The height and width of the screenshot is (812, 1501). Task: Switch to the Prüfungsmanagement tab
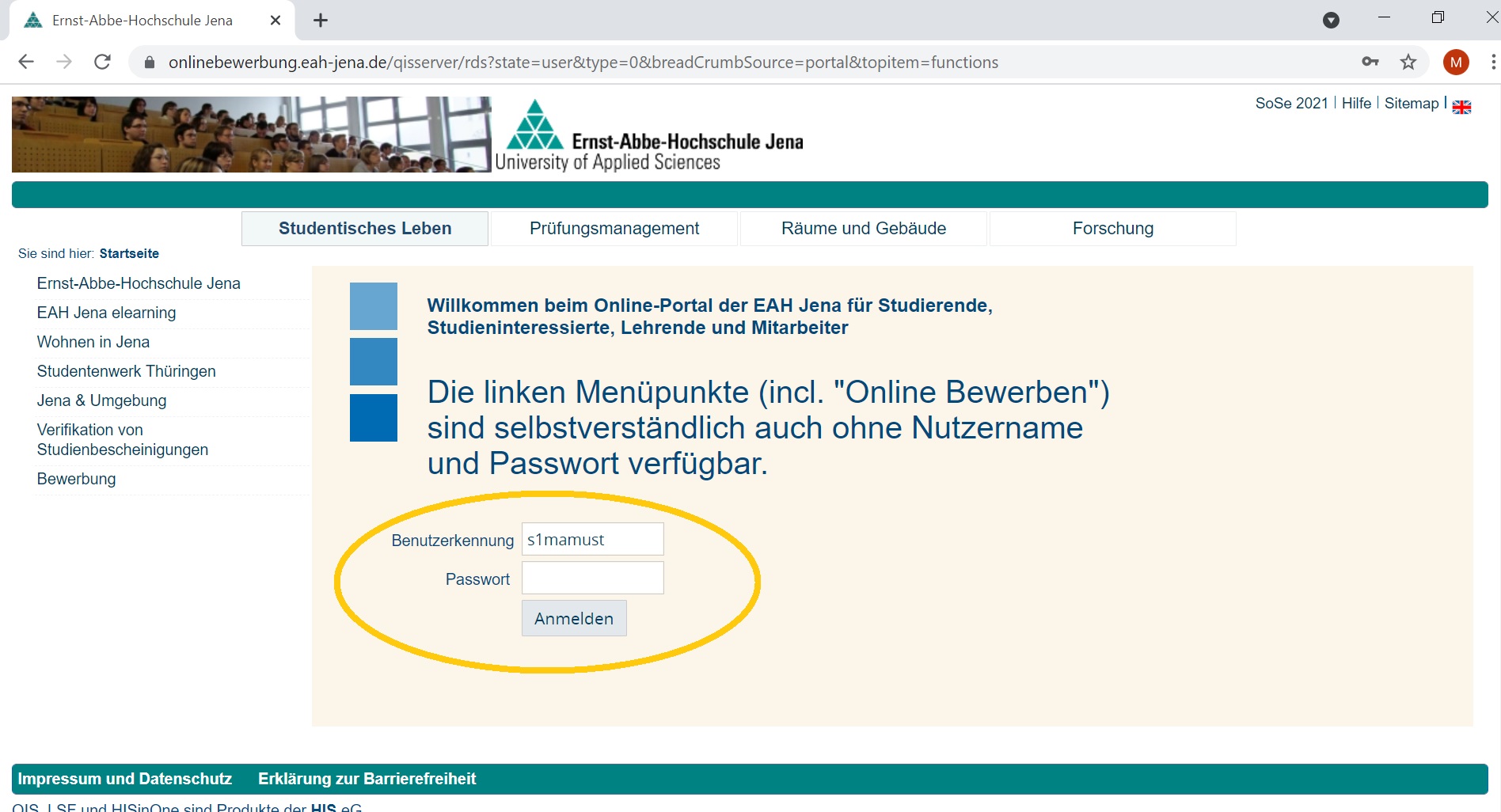pyautogui.click(x=614, y=228)
